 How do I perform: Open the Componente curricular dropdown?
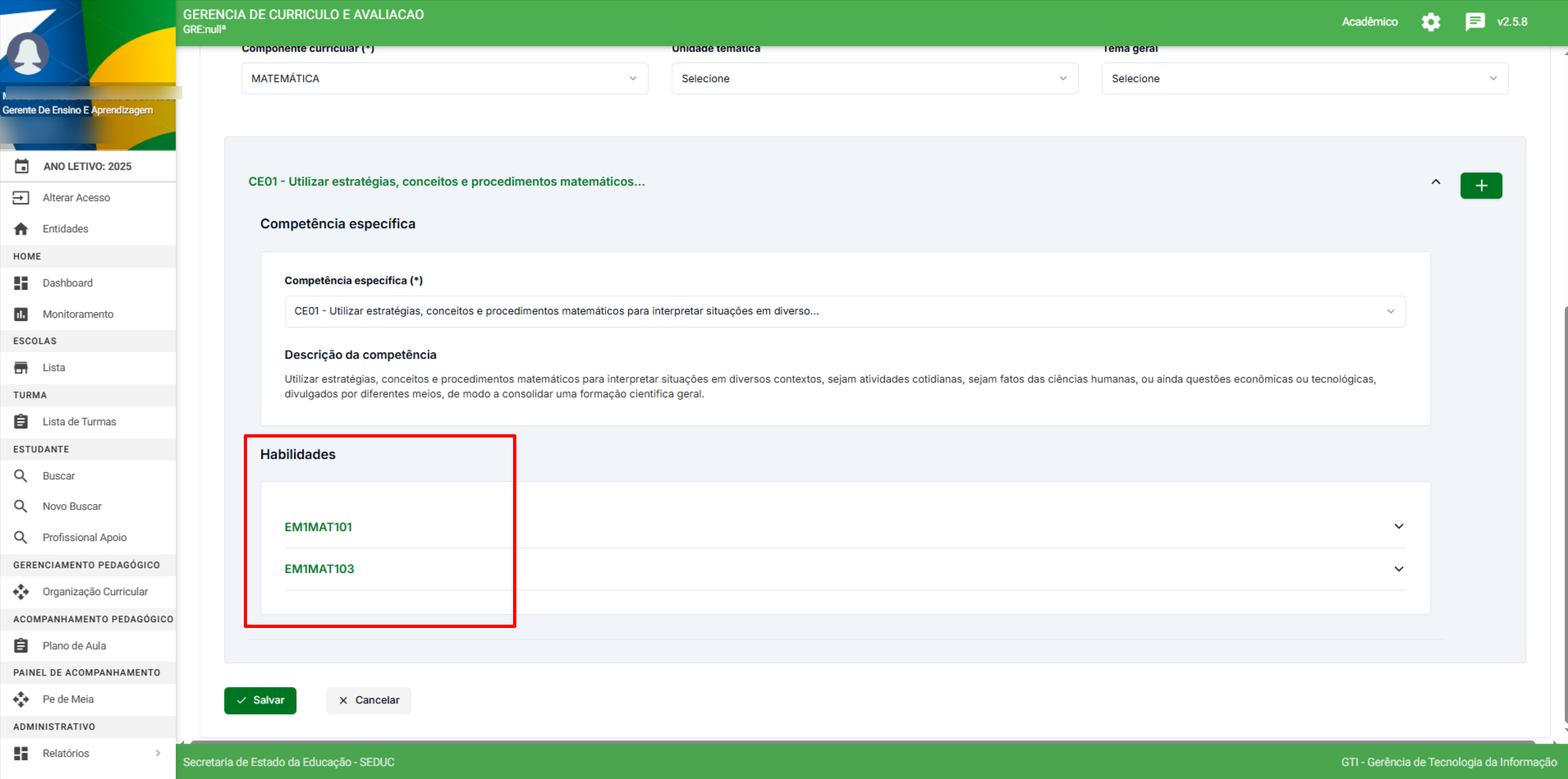tap(444, 79)
